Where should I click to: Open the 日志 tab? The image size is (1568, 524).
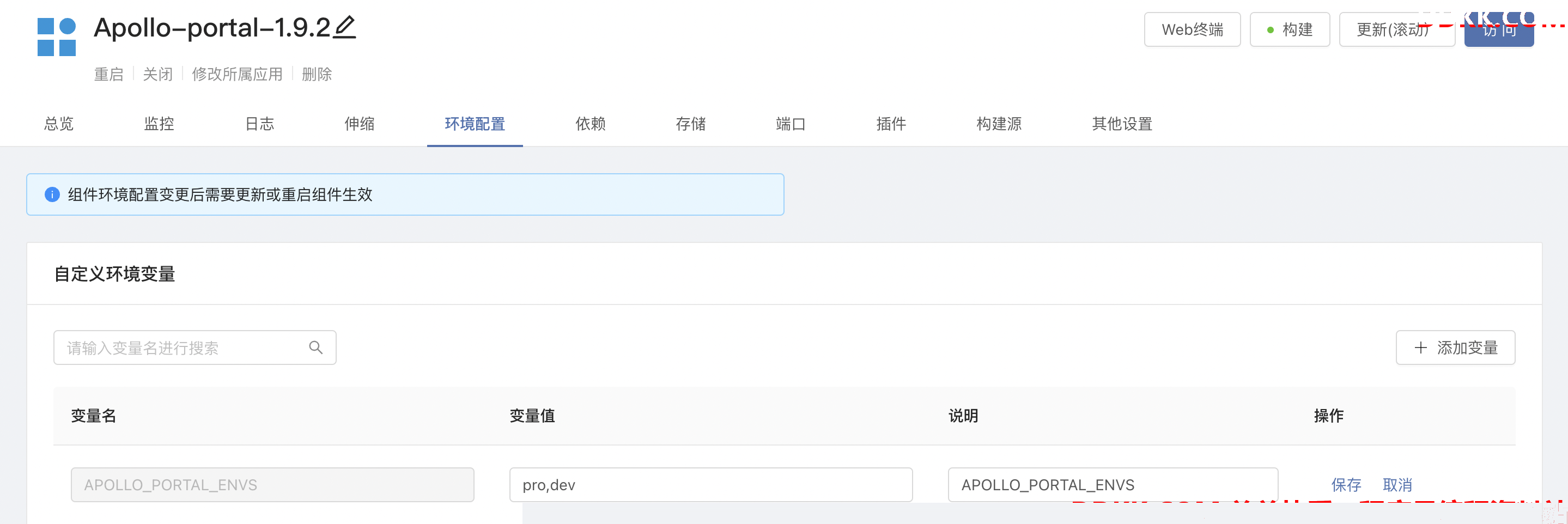(x=259, y=124)
